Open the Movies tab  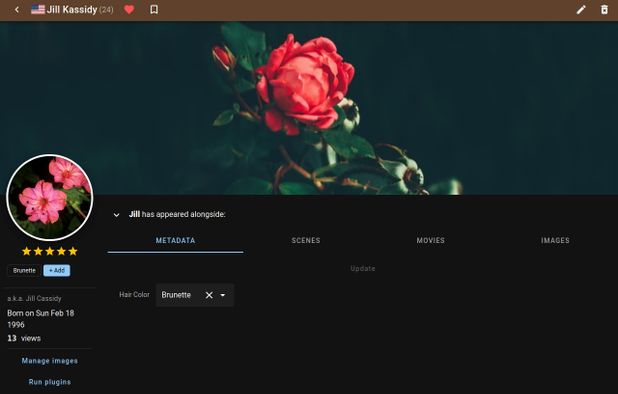(430, 240)
